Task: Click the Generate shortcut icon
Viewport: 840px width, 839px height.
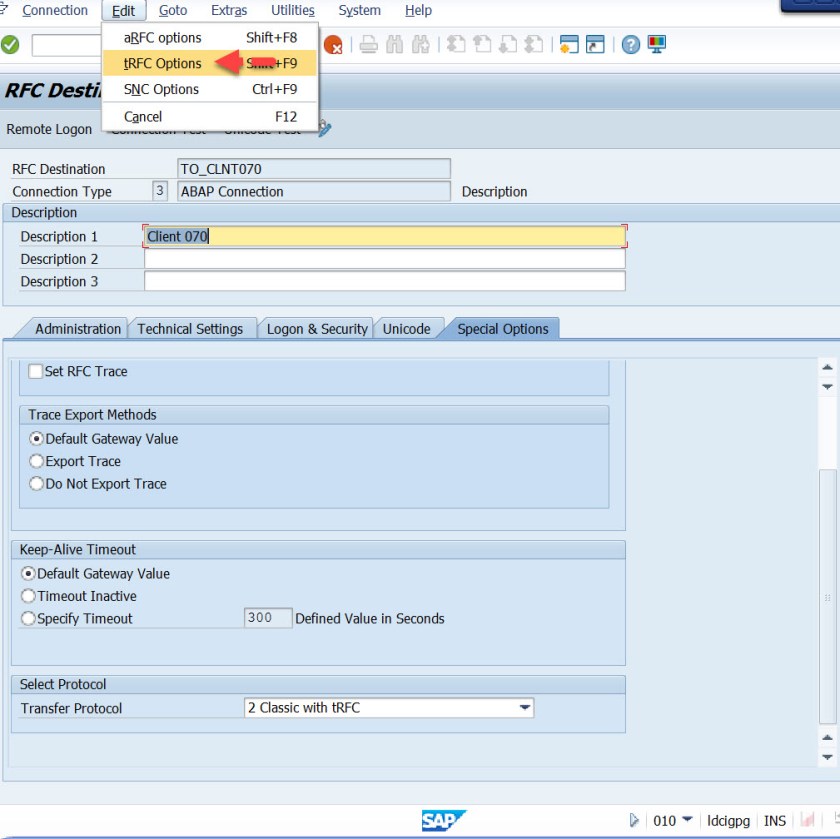Action: 595,45
